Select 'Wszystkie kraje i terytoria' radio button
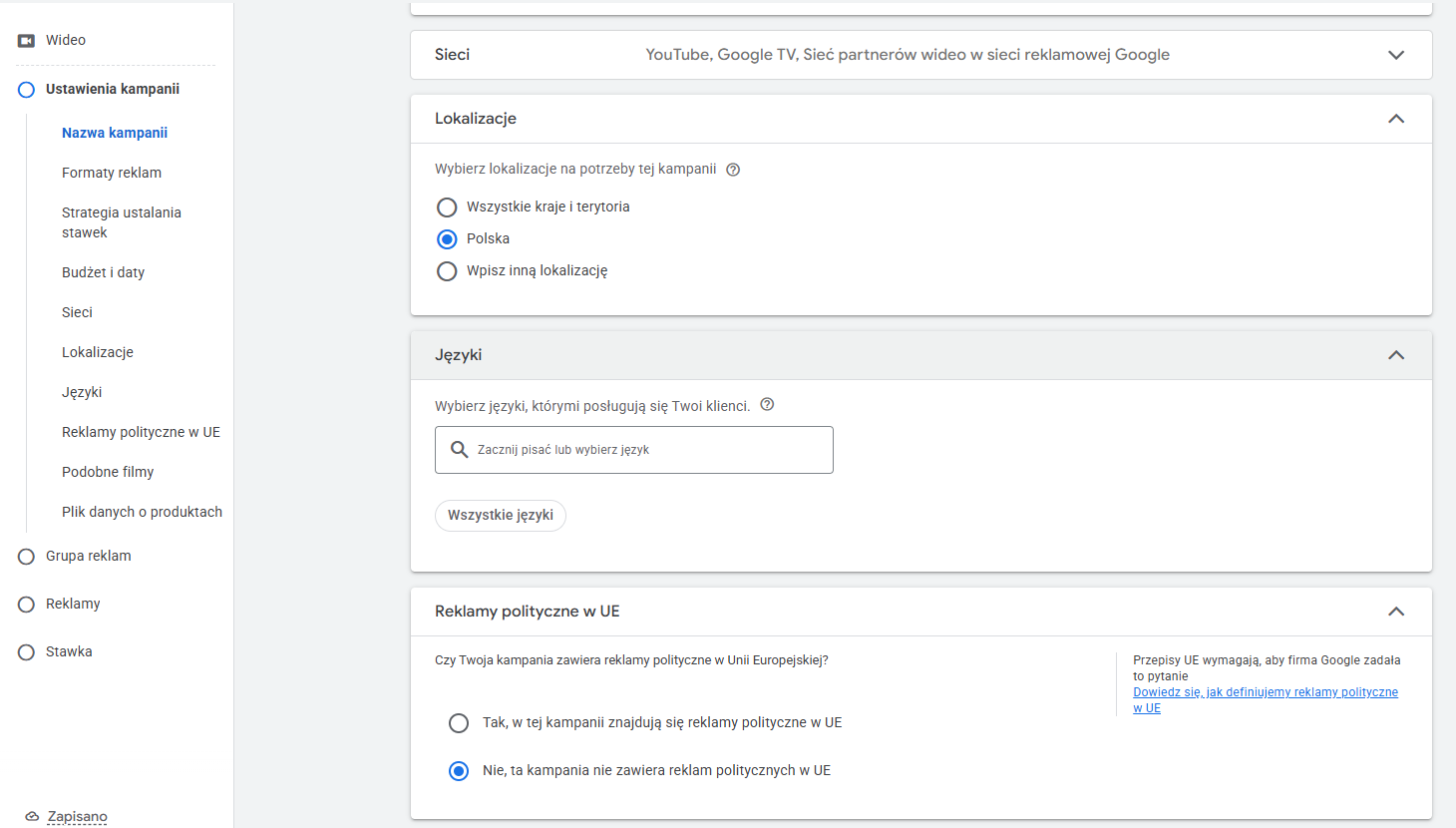Image resolution: width=1456 pixels, height=828 pixels. [x=447, y=207]
